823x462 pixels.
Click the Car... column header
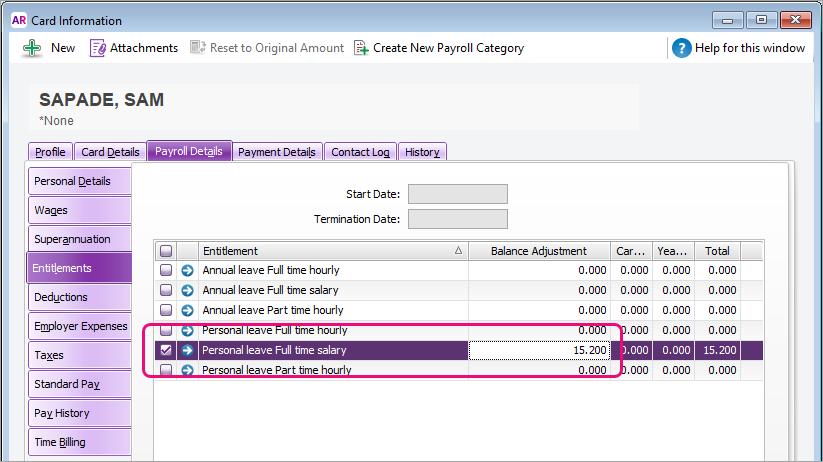(631, 251)
